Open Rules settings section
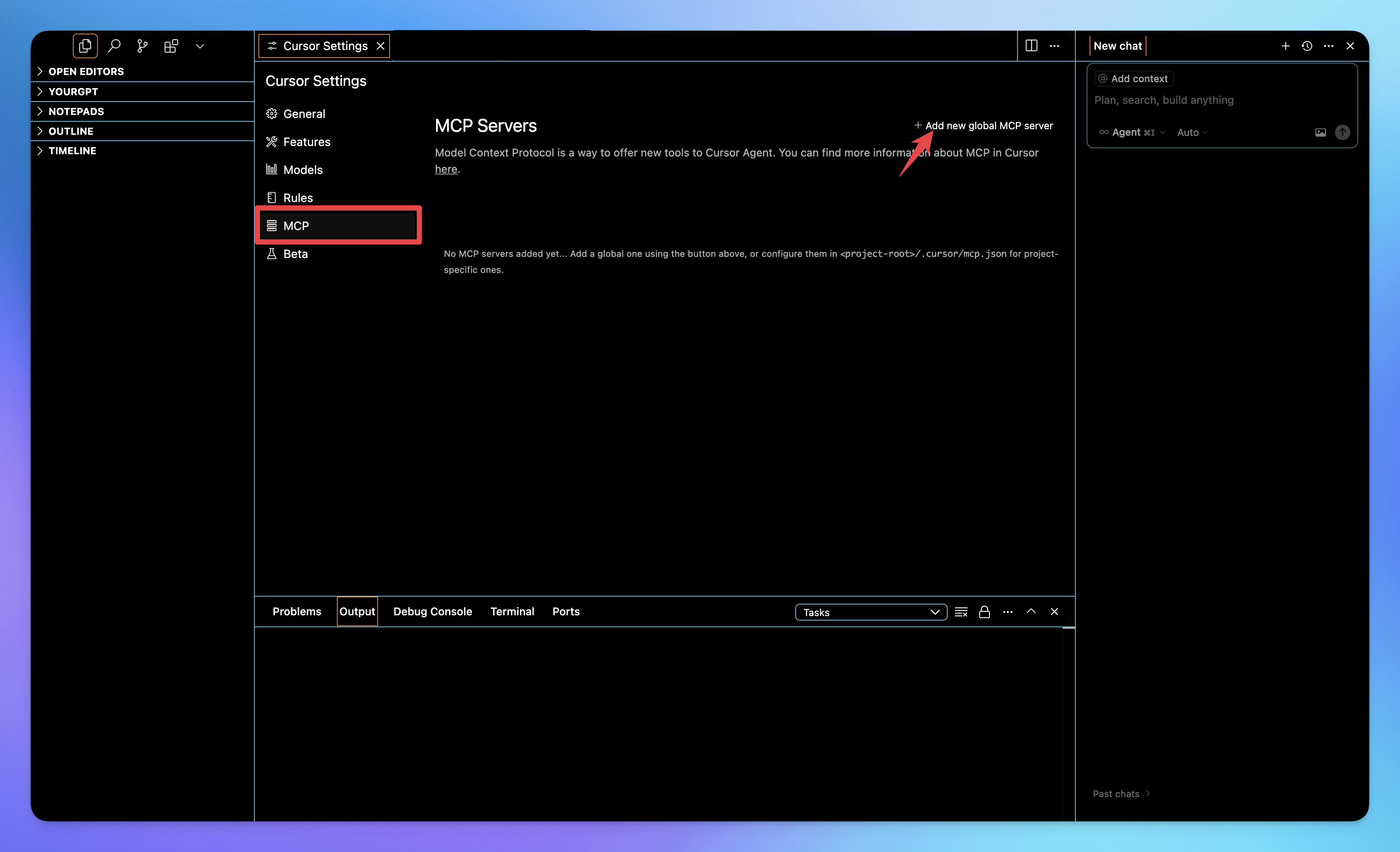The width and height of the screenshot is (1400, 852). (339, 198)
